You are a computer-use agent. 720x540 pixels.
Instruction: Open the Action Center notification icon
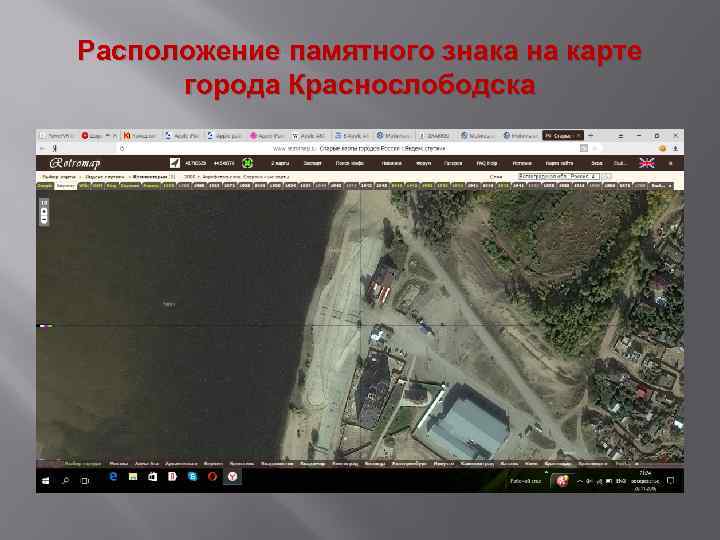pyautogui.click(x=670, y=481)
